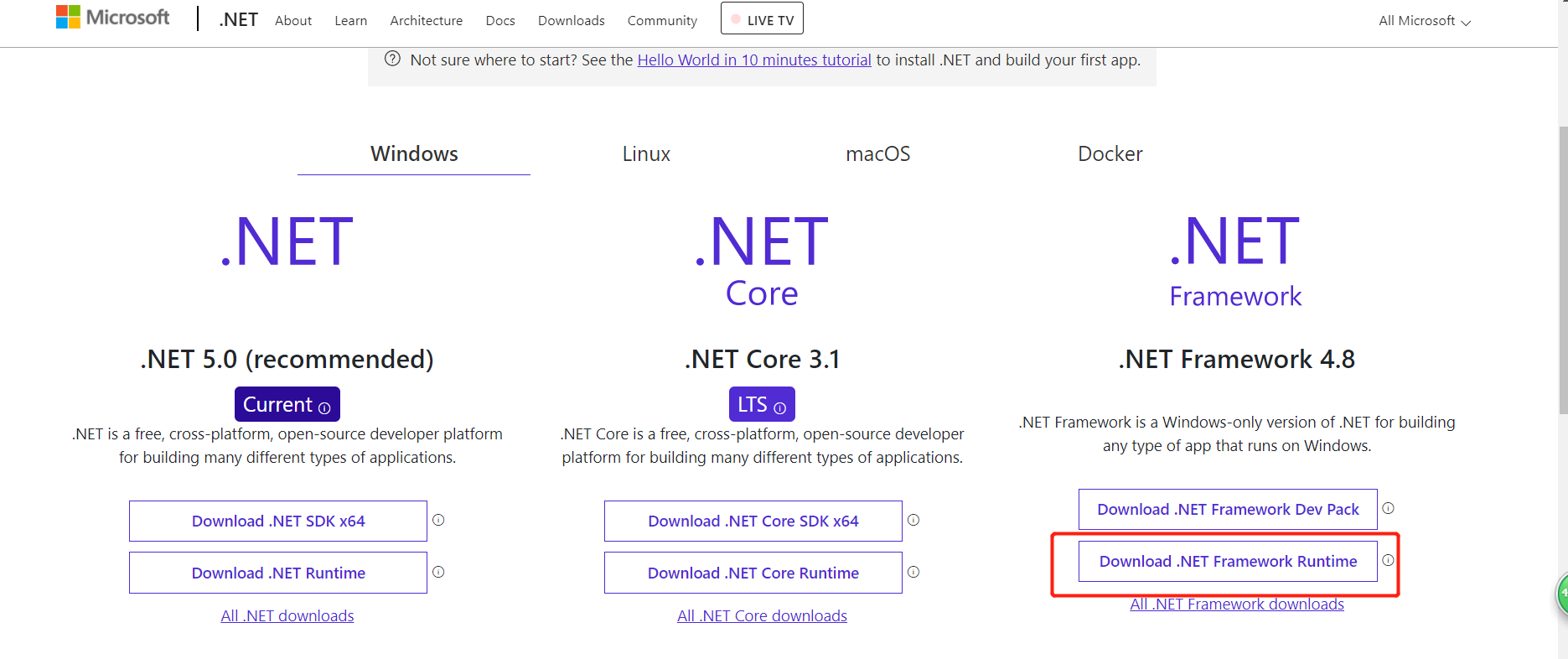Image resolution: width=1568 pixels, height=659 pixels.
Task: Switch to the macOS tab
Action: [x=877, y=154]
